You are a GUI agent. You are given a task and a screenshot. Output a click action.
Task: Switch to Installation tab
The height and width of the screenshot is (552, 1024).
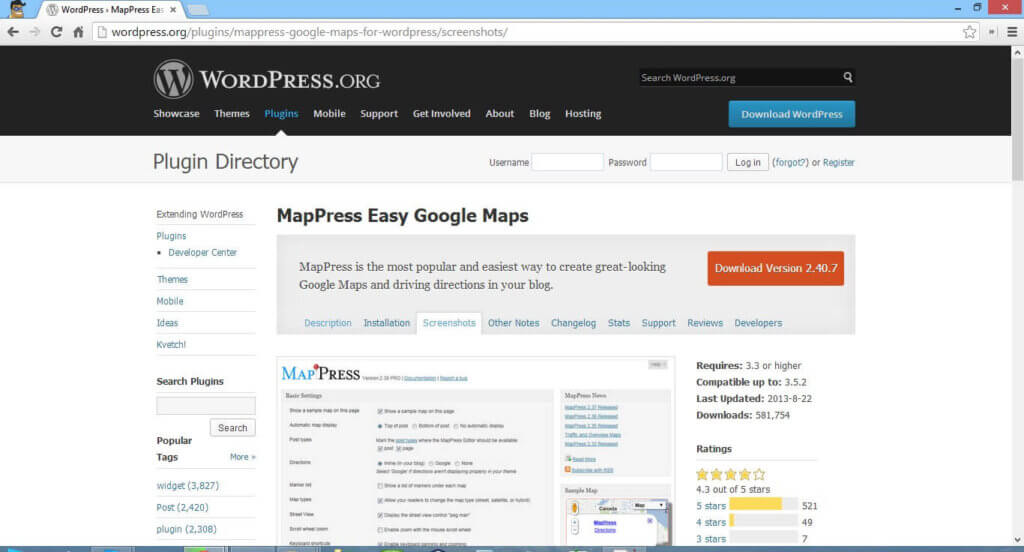(387, 323)
